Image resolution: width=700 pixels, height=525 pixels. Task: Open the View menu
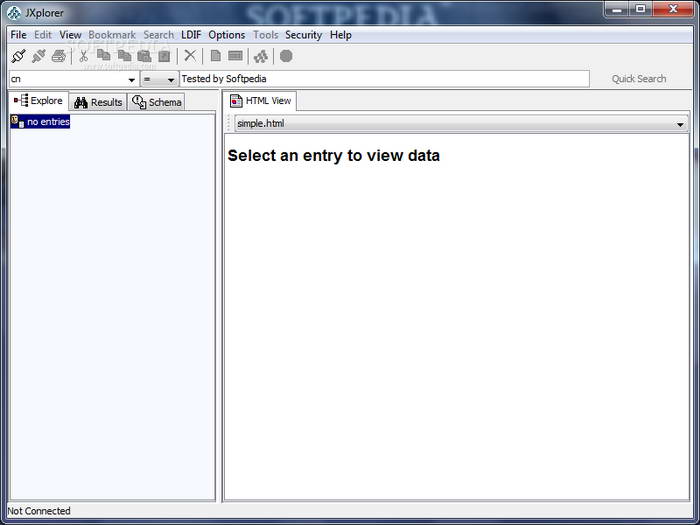71,35
